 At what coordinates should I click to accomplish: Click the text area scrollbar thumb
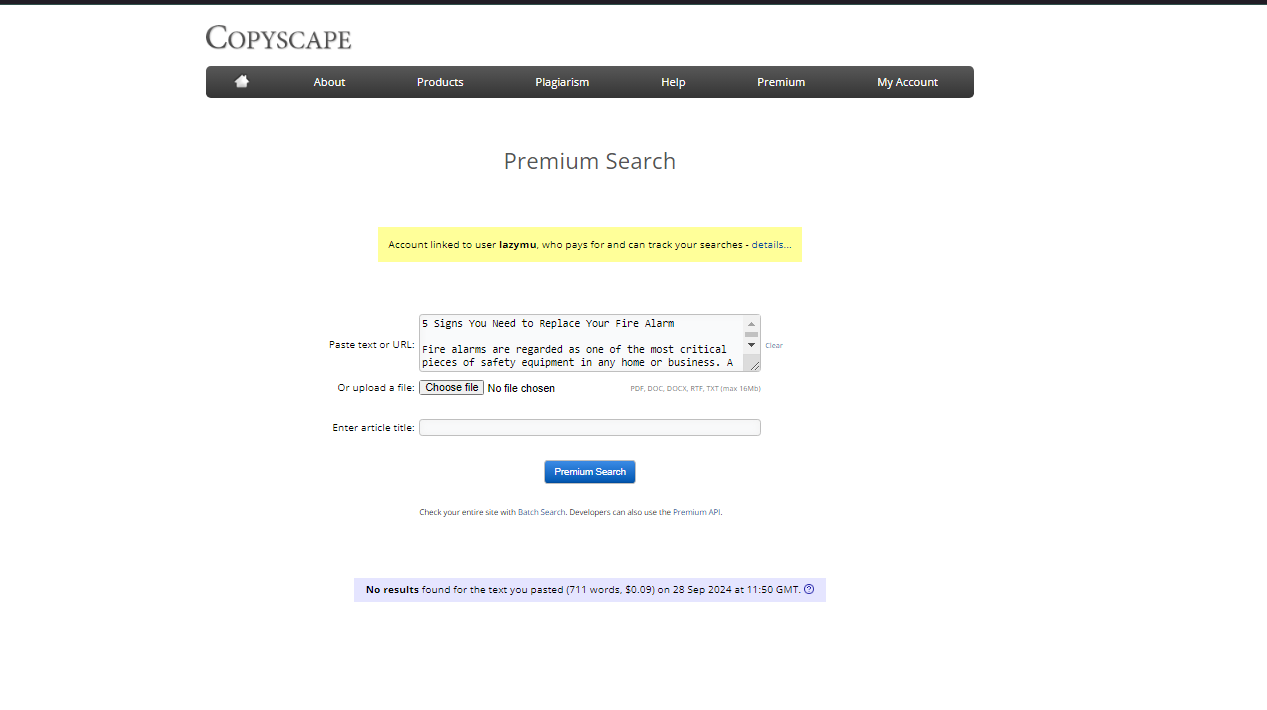click(752, 334)
